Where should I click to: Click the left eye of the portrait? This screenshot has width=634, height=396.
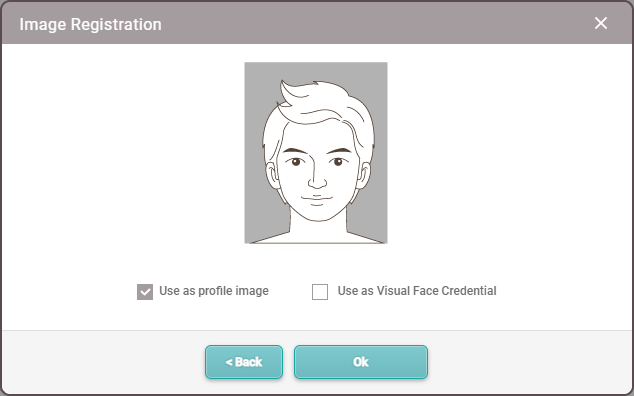pyautogui.click(x=296, y=162)
